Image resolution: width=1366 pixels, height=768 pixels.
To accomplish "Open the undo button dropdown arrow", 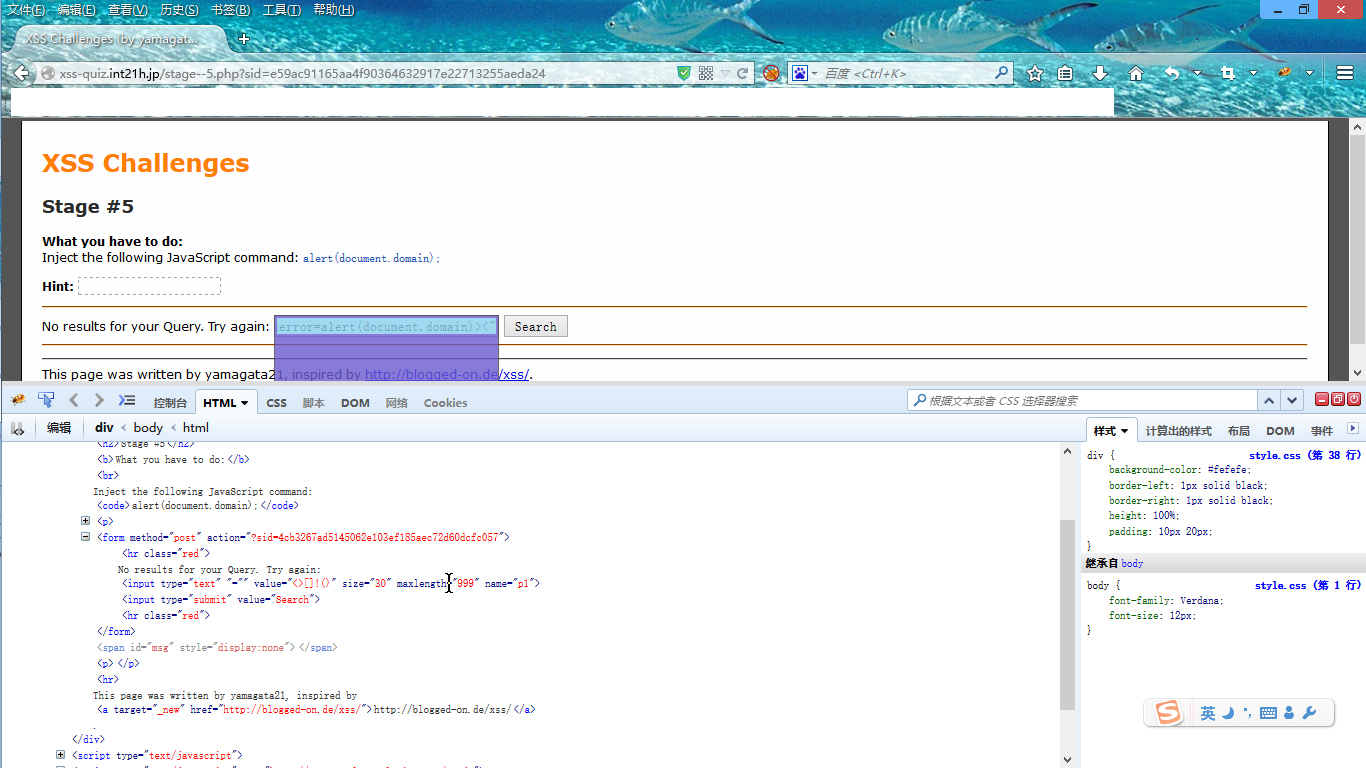I will point(1196,74).
